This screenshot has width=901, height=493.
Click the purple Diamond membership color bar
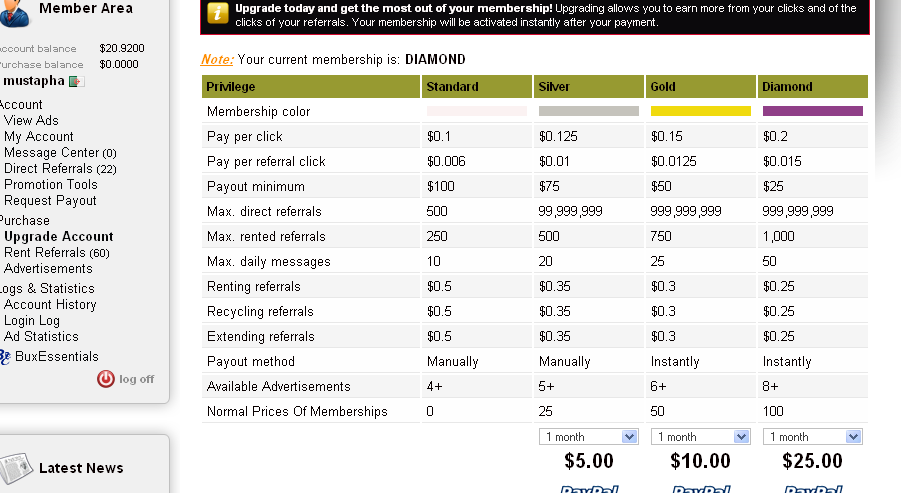pyautogui.click(x=813, y=111)
